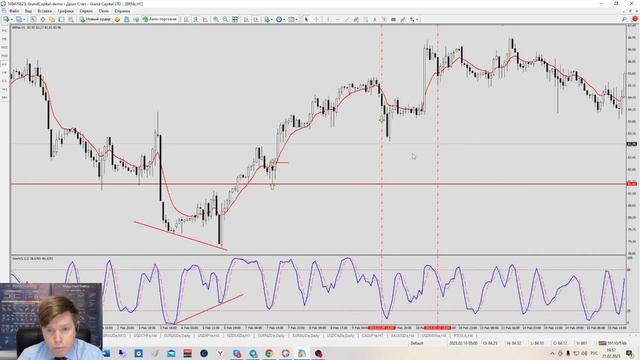Expand the Periods dropdown arrow

pyautogui.click(x=284, y=20)
